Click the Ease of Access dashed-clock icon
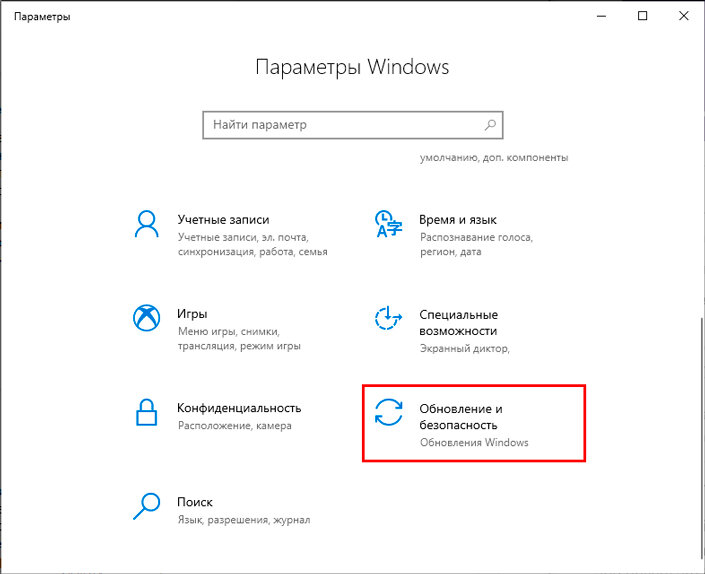 (x=388, y=318)
